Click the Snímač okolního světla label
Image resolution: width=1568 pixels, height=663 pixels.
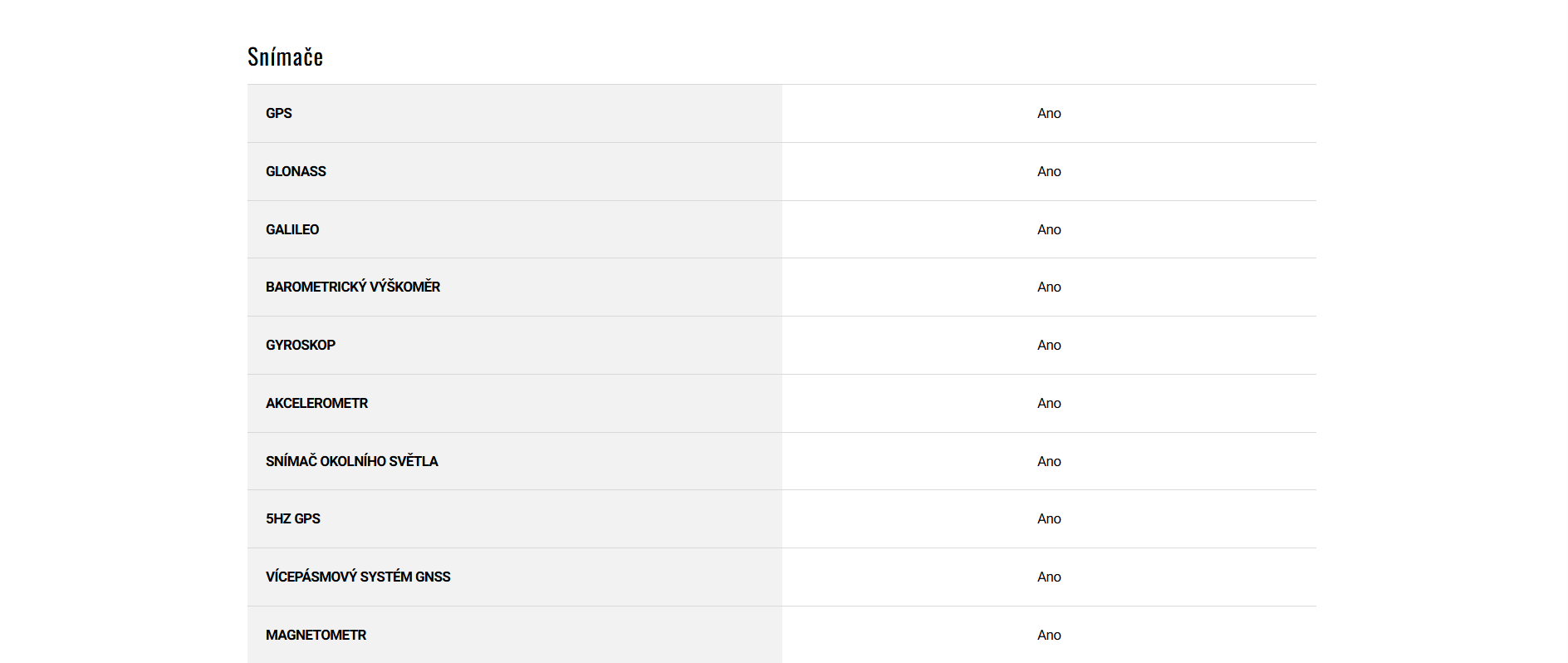click(x=352, y=461)
